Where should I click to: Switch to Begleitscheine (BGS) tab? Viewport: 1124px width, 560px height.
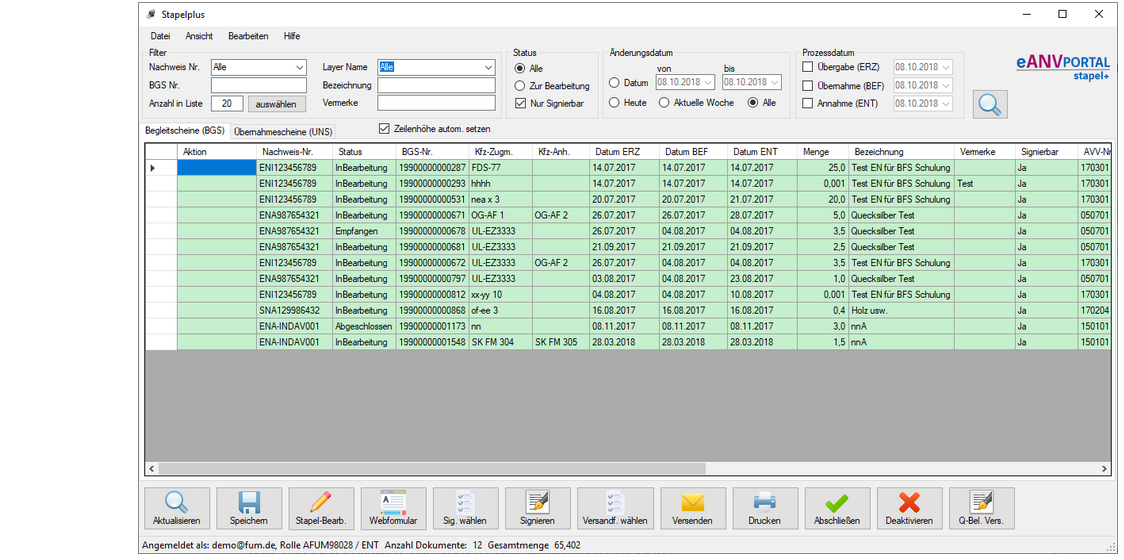pos(185,131)
